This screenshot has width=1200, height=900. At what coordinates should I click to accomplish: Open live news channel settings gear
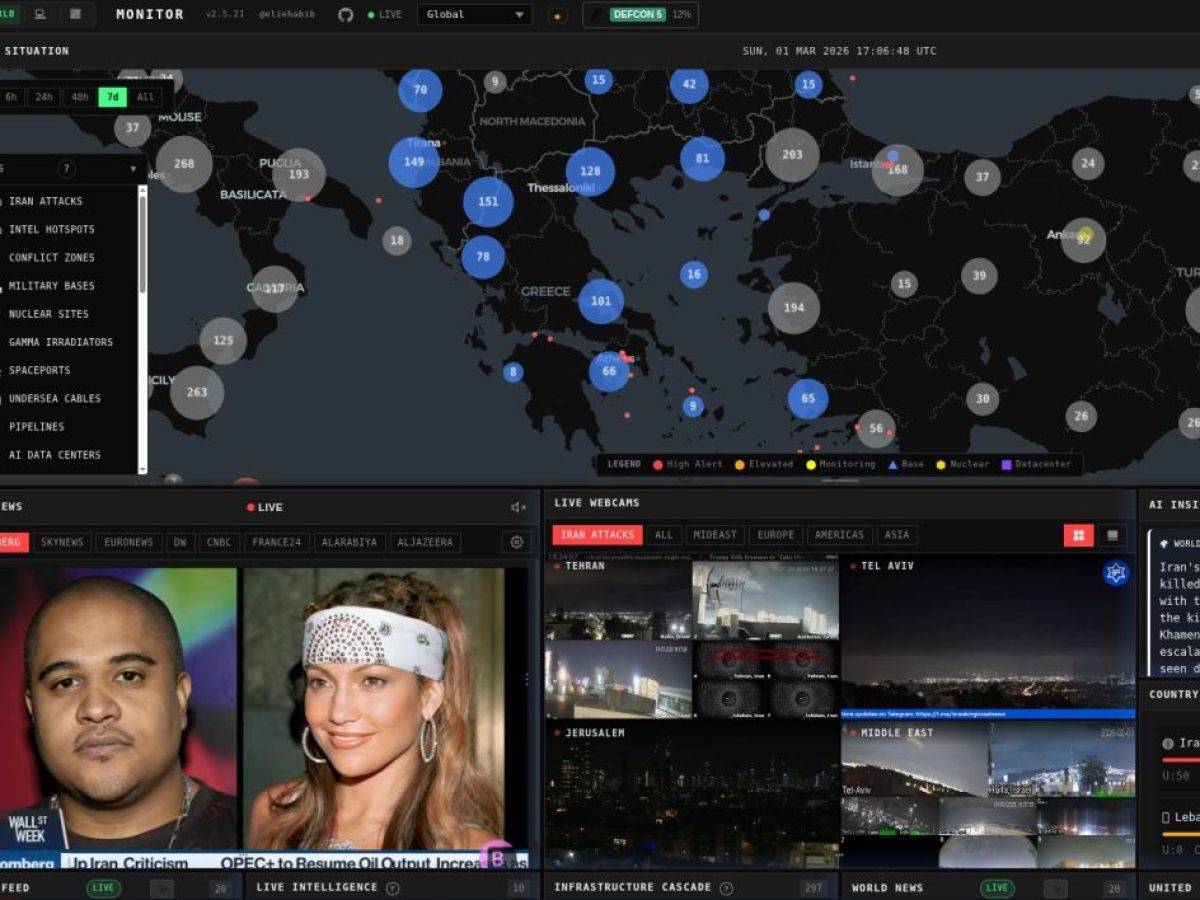(x=517, y=542)
